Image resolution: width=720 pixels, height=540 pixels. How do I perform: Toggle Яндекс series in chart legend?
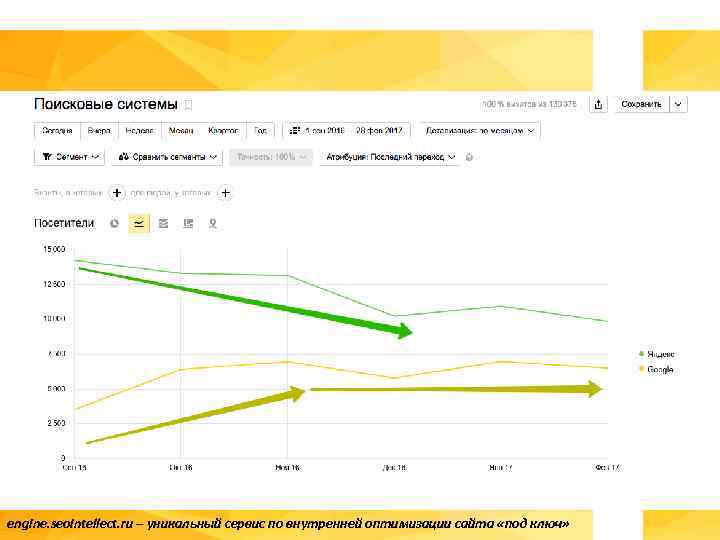(x=657, y=354)
